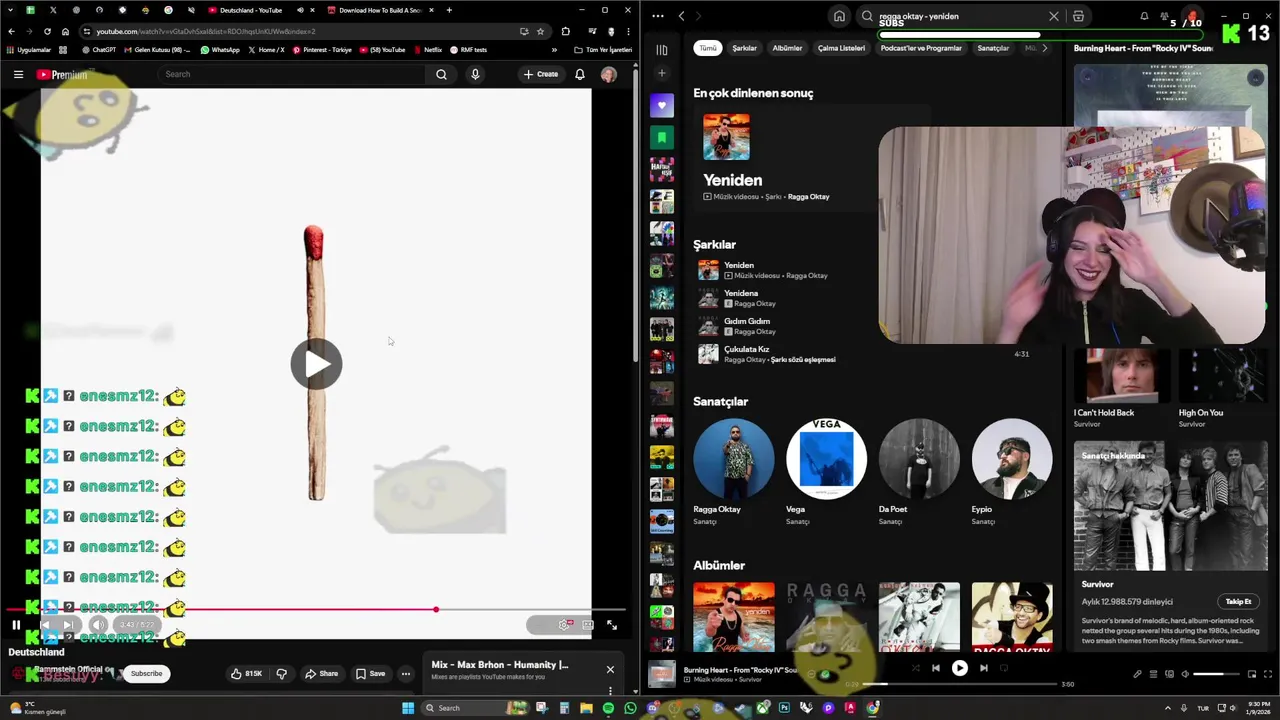Screen dimensions: 1280x720
Task: Share the Deutschland video
Action: click(321, 674)
